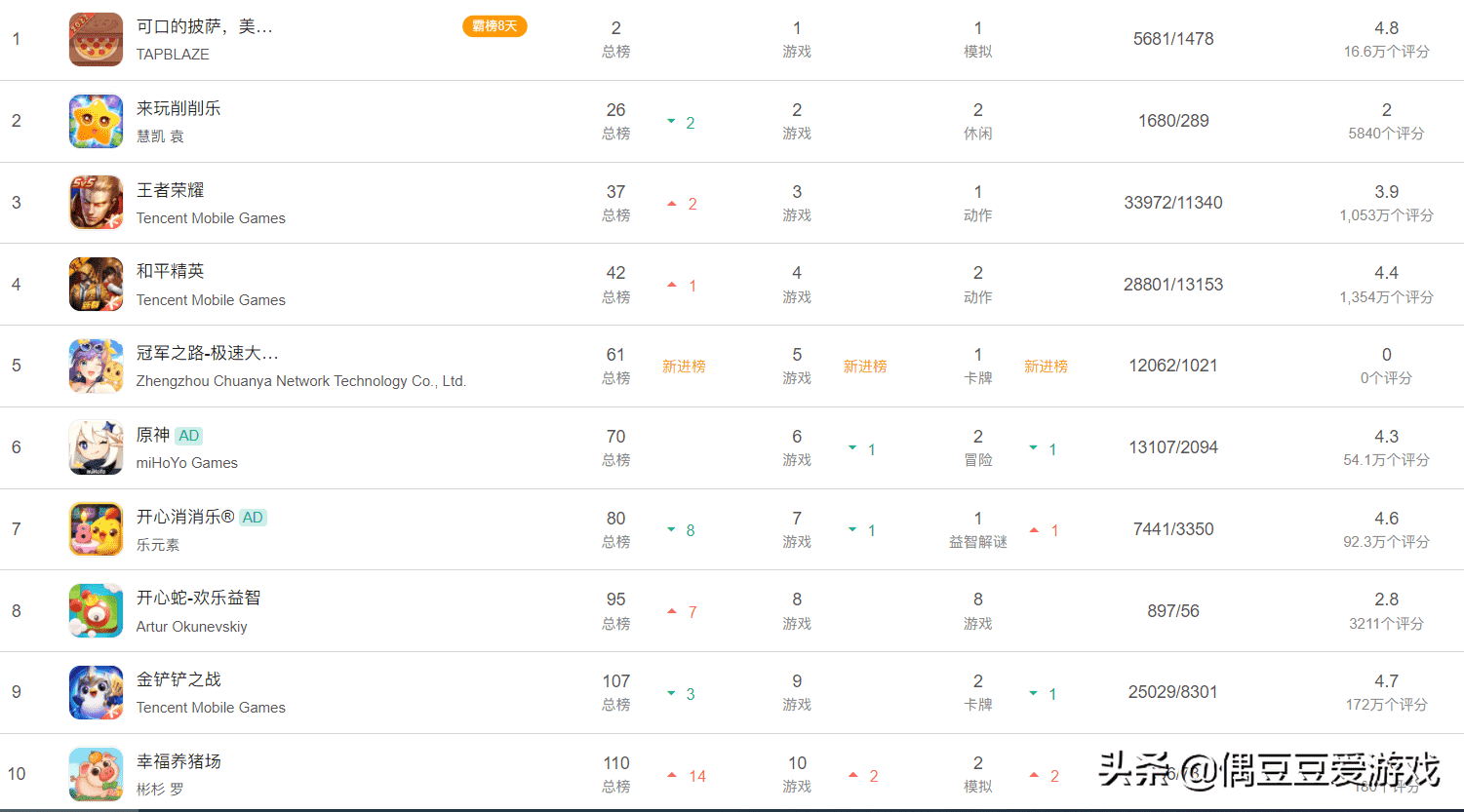Click publisher miHoYo Games
The width and height of the screenshot is (1464, 812).
click(187, 463)
